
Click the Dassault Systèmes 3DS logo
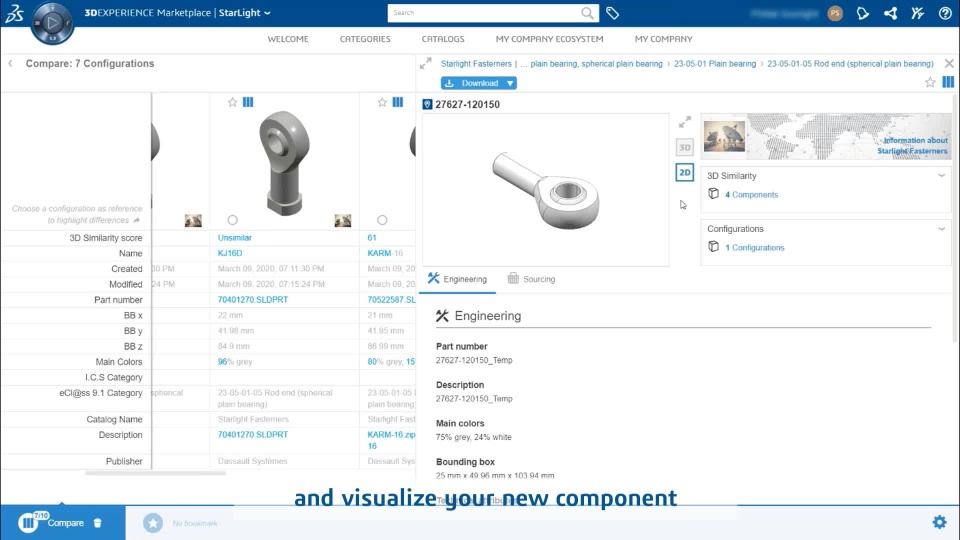[x=14, y=13]
